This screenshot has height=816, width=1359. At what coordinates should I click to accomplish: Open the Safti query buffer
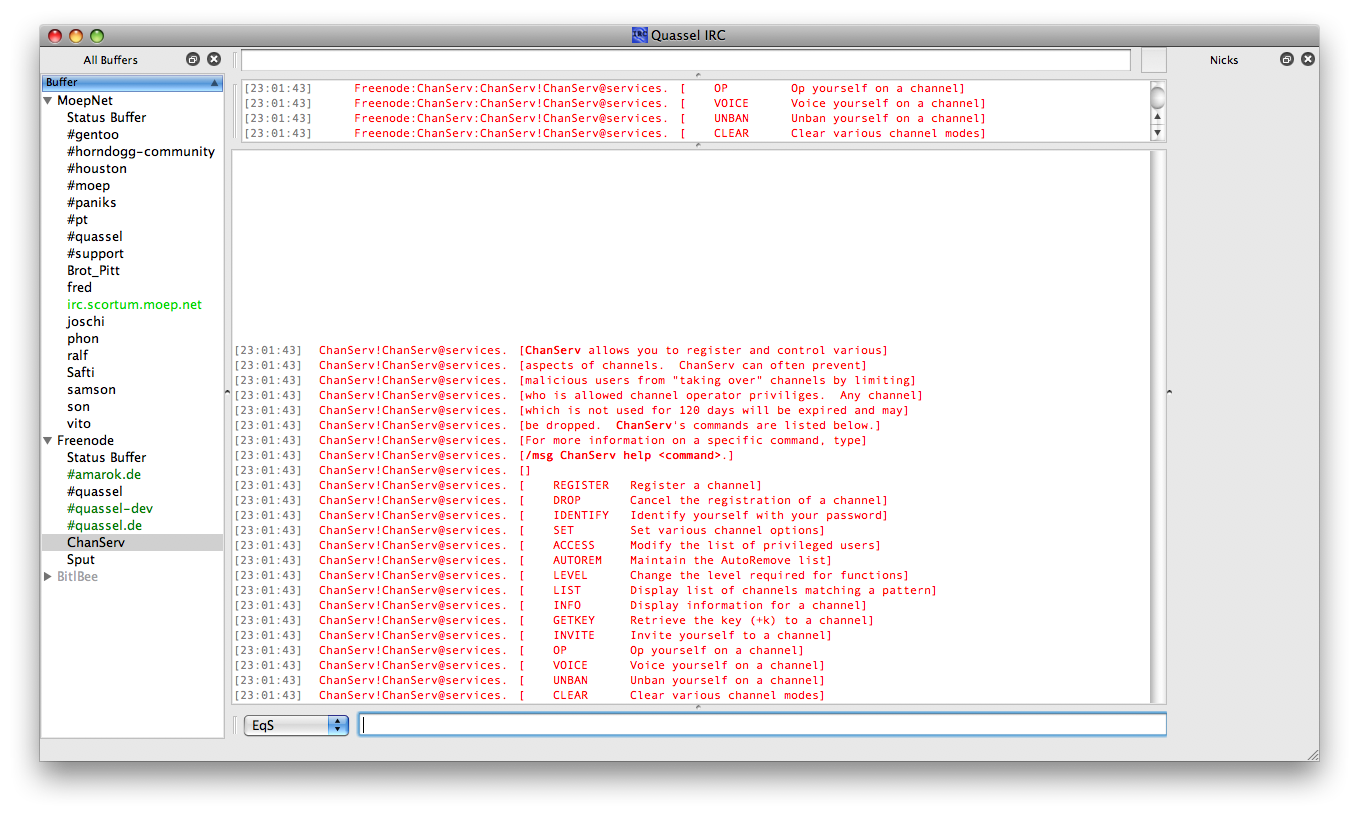pos(81,373)
